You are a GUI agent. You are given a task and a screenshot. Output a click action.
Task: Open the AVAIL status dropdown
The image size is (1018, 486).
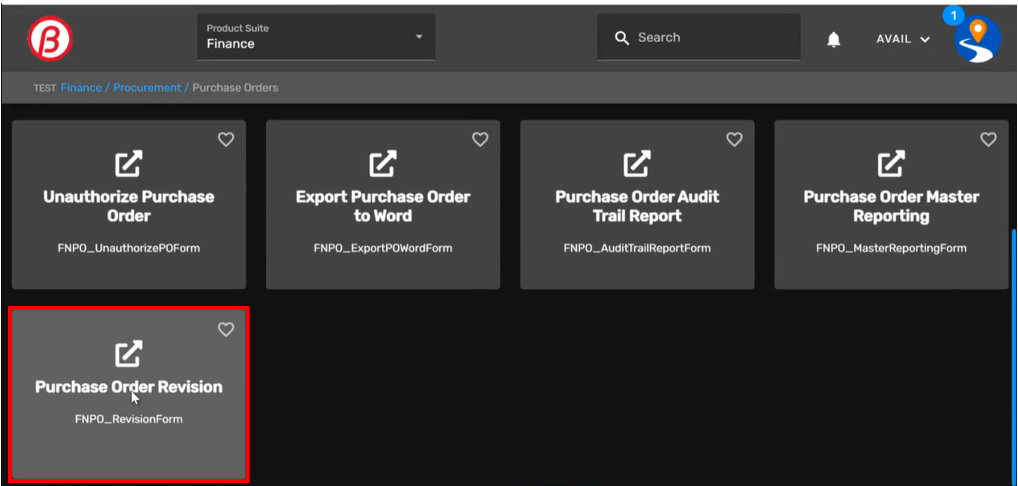pyautogui.click(x=902, y=39)
